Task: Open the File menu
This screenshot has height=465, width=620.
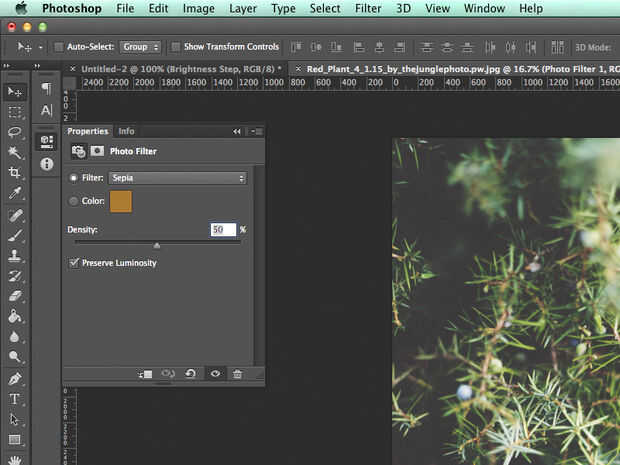Action: click(x=125, y=8)
